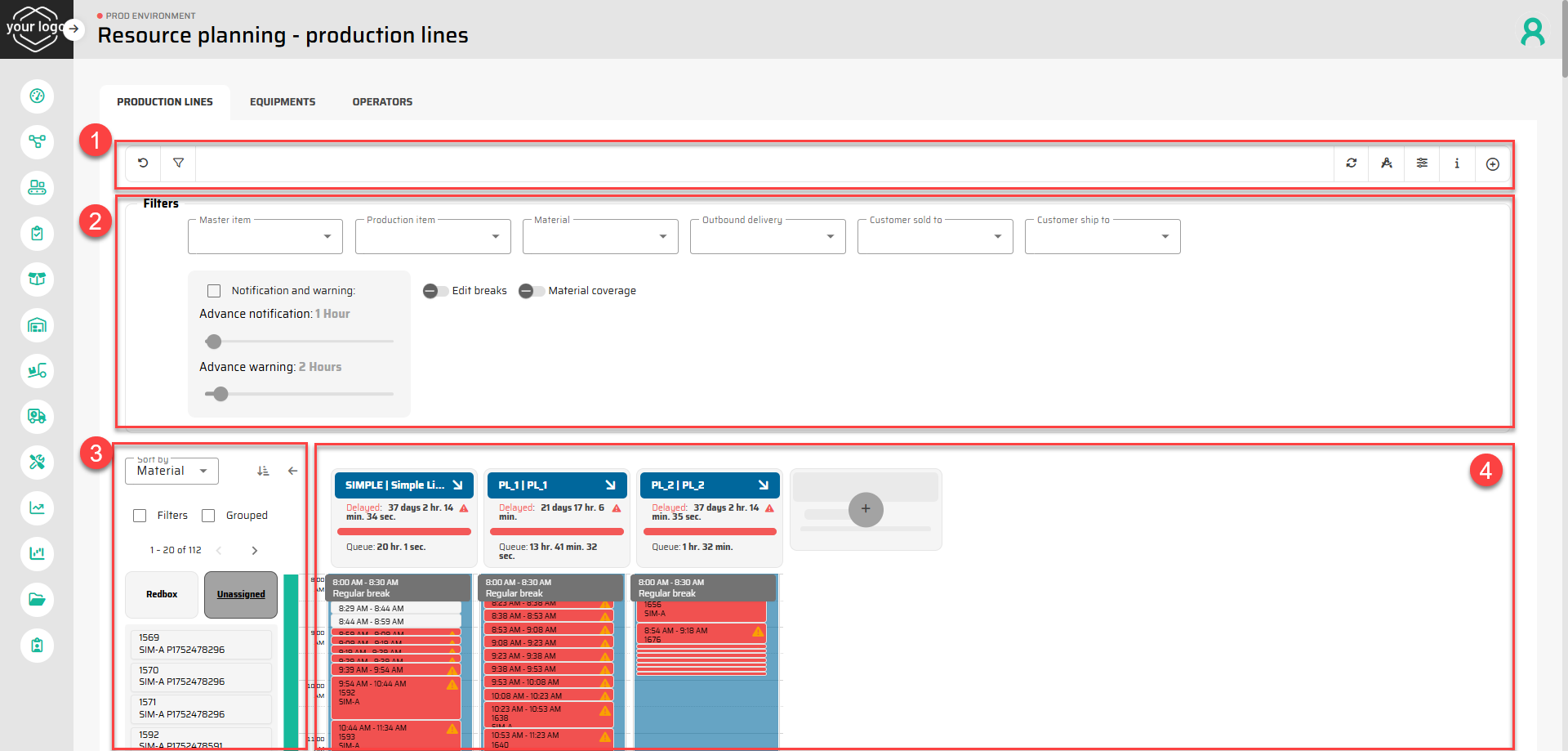Click the undo/reset arrow icon in toolbar

143,163
